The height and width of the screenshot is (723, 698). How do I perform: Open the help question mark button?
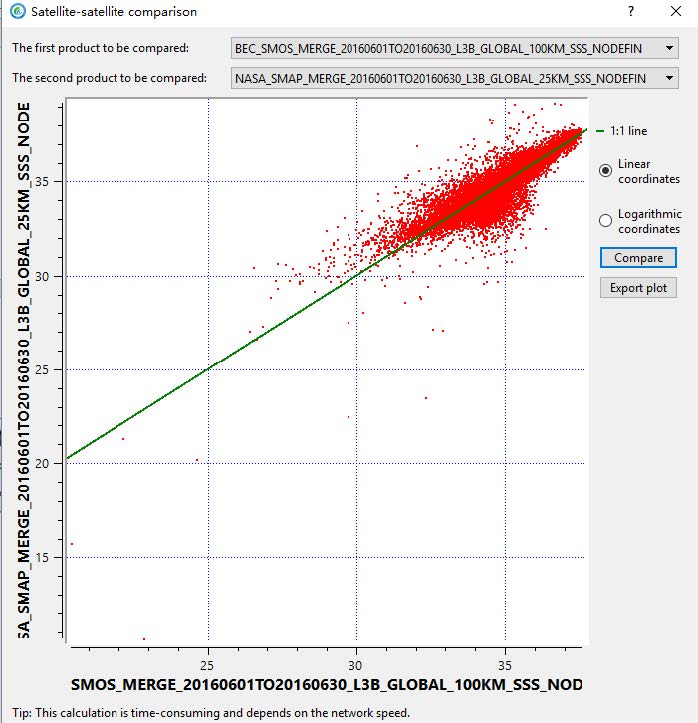click(631, 11)
